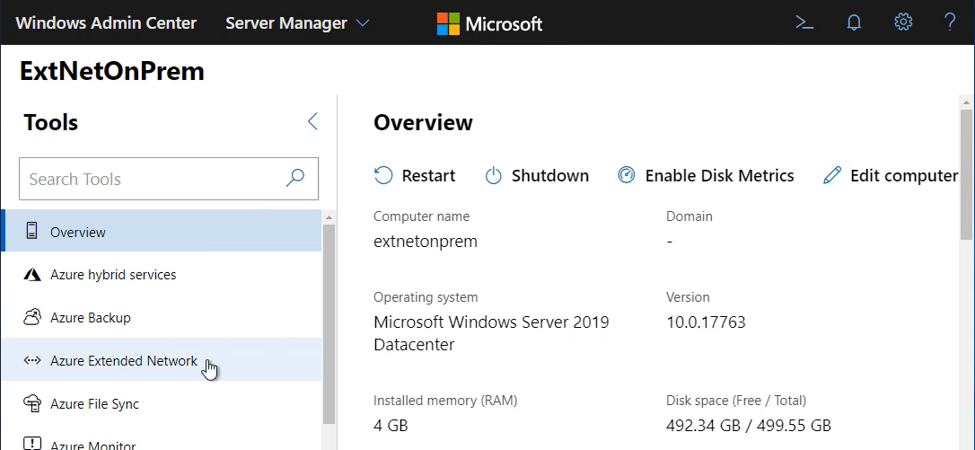Click the Search Tools input field
The width and height of the screenshot is (975, 450).
click(x=150, y=179)
